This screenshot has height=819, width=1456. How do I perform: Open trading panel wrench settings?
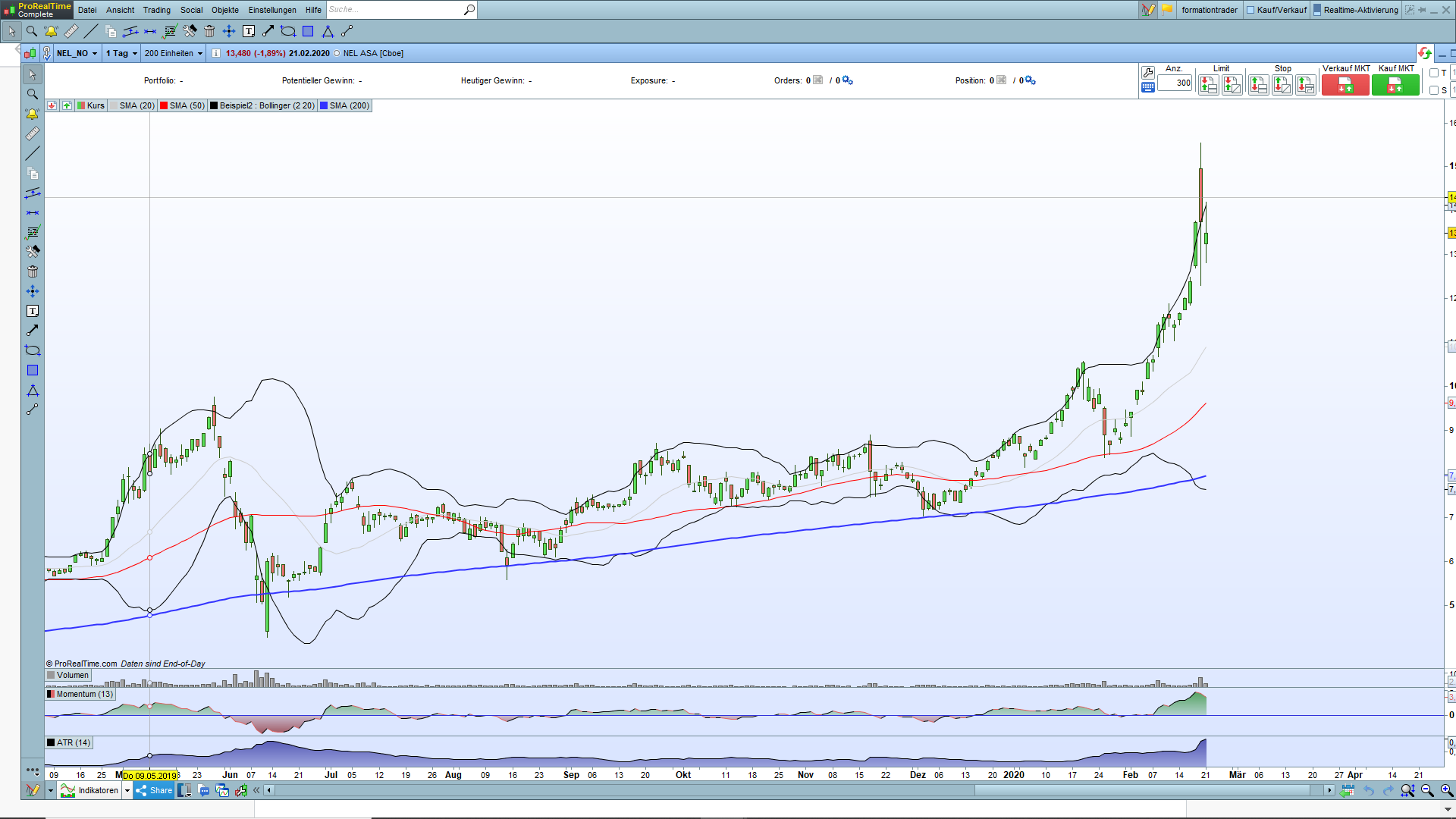tap(1148, 73)
